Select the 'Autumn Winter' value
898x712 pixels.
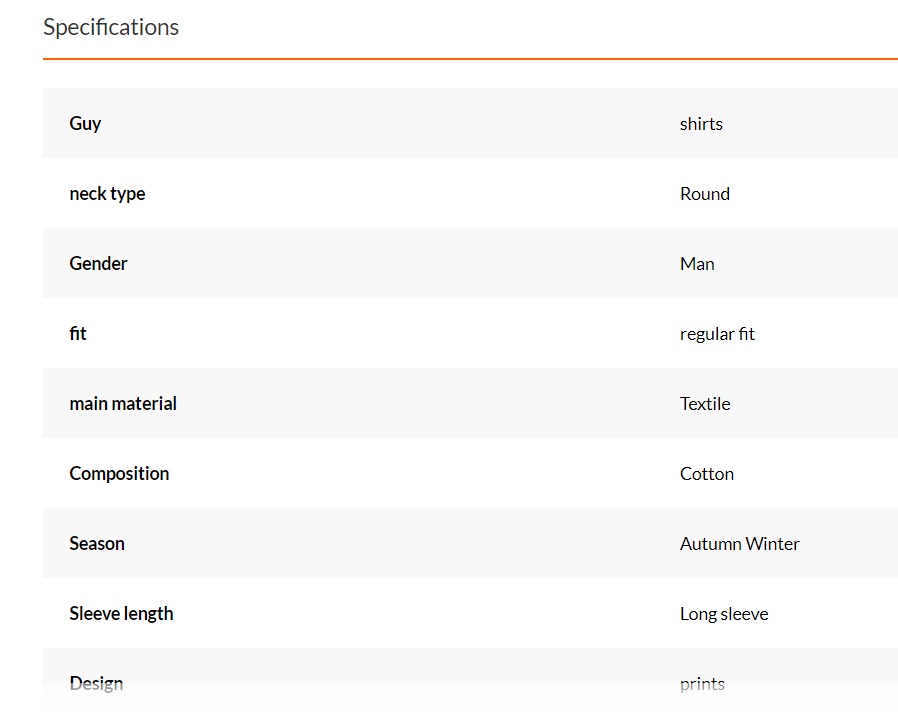click(740, 544)
